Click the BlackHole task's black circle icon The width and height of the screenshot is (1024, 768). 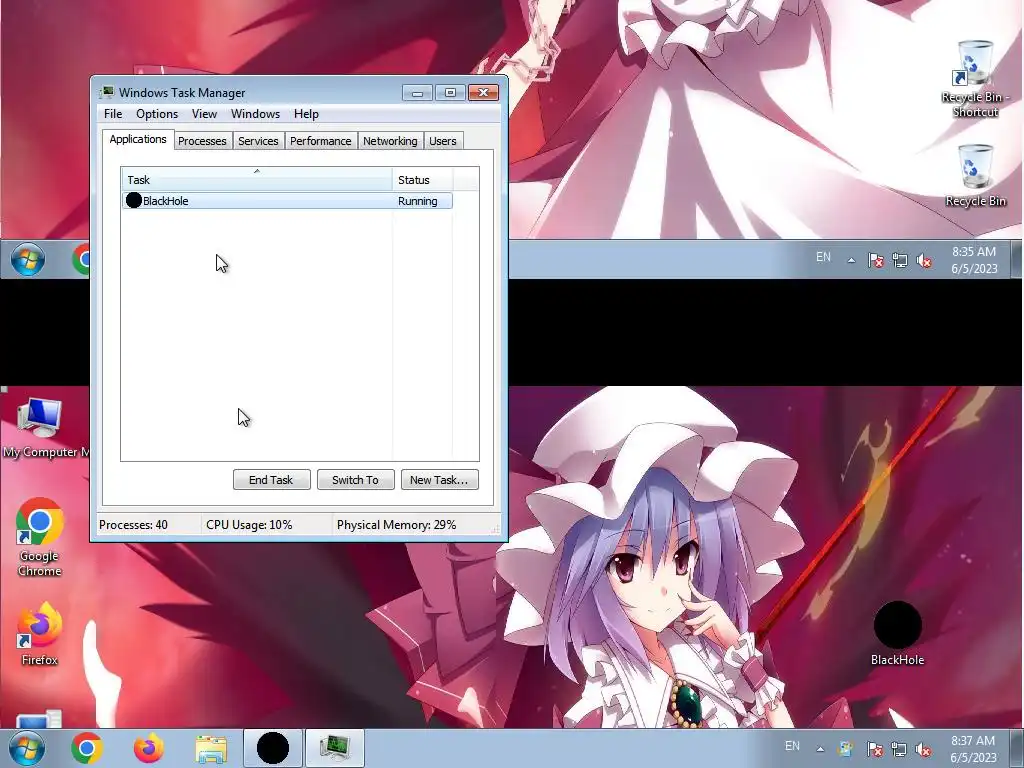134,200
